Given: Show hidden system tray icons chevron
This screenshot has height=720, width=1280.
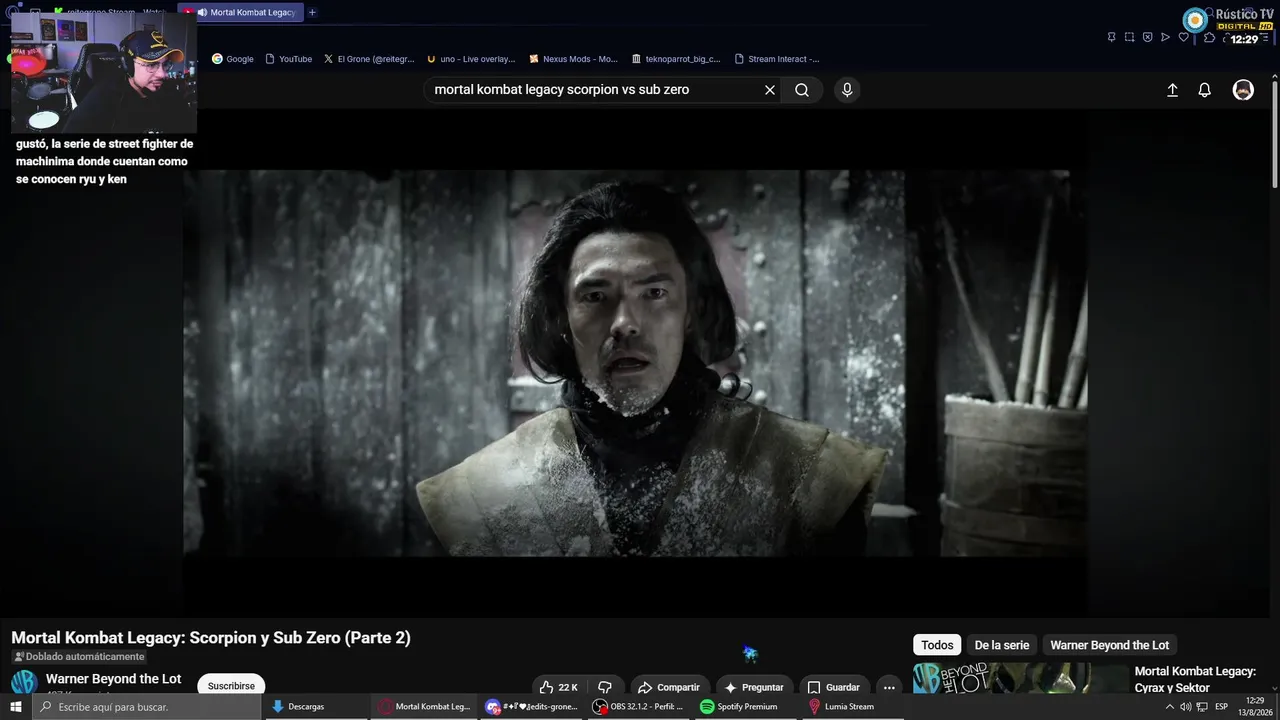Looking at the screenshot, I should pyautogui.click(x=1169, y=707).
